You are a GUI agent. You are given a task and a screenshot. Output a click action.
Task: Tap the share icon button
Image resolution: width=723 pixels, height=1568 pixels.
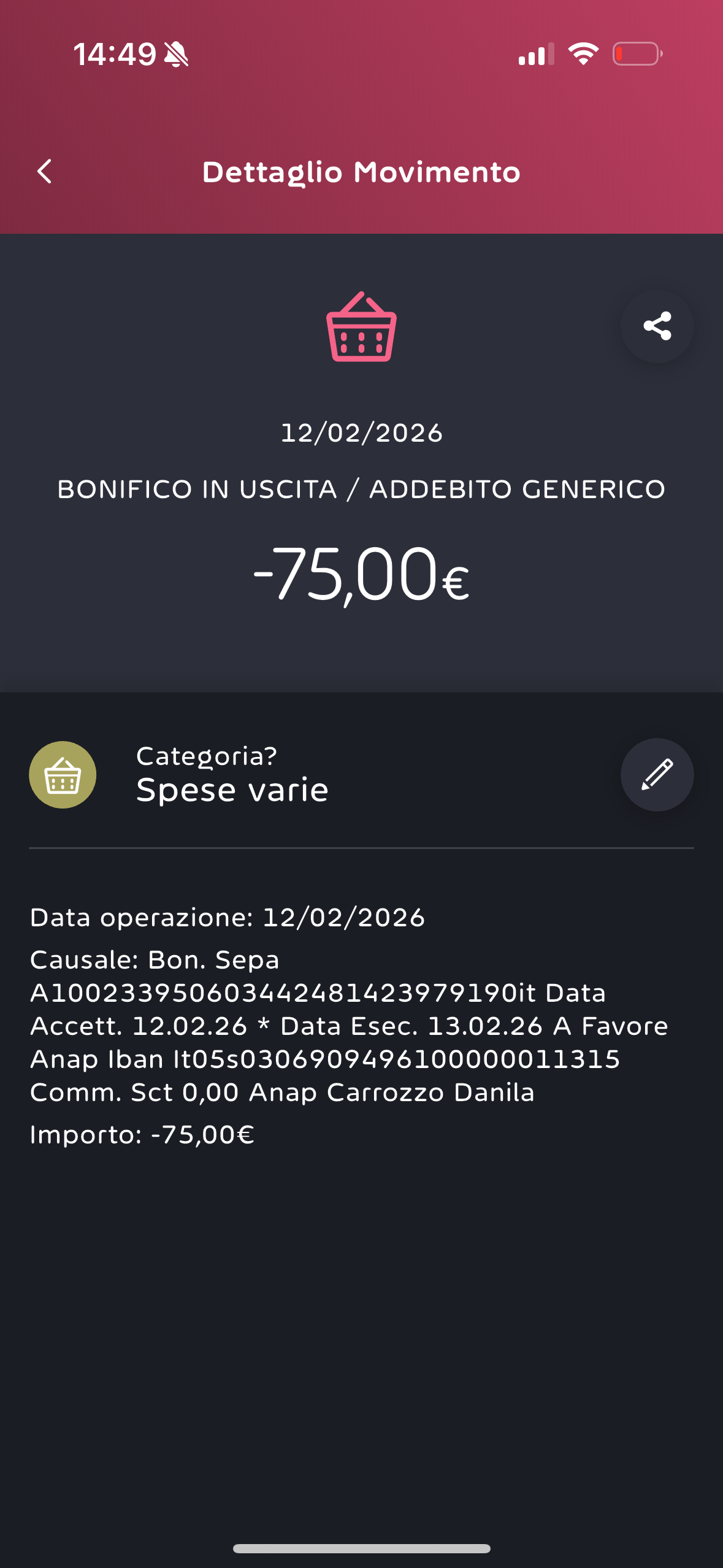point(657,326)
